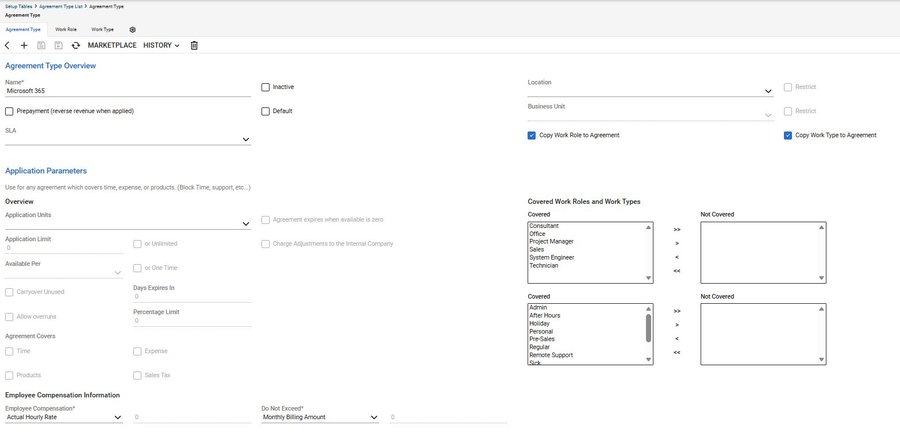Open the Location dropdown
The image size is (900, 437).
[768, 91]
